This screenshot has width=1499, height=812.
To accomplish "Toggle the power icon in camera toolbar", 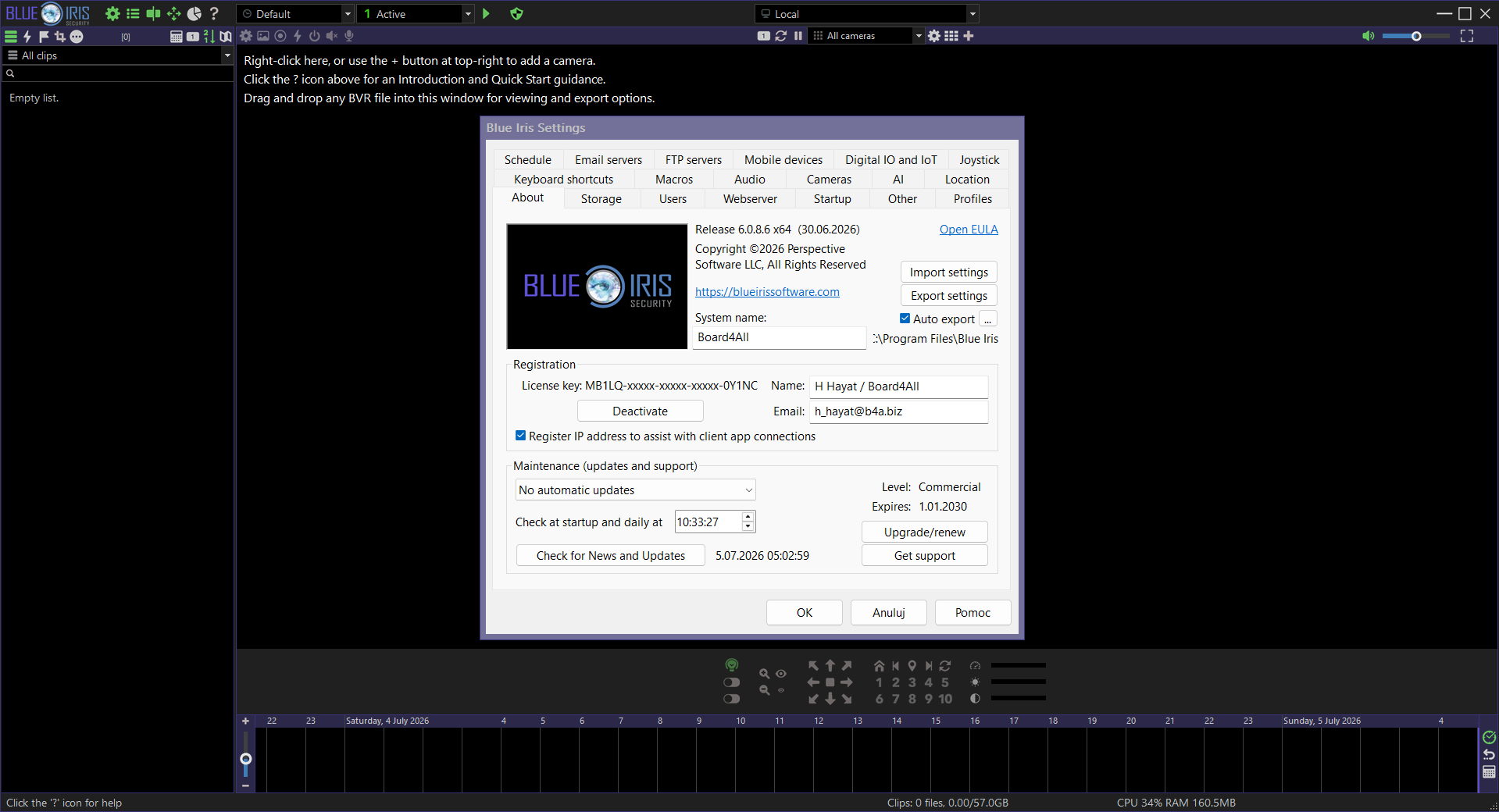I will [315, 36].
